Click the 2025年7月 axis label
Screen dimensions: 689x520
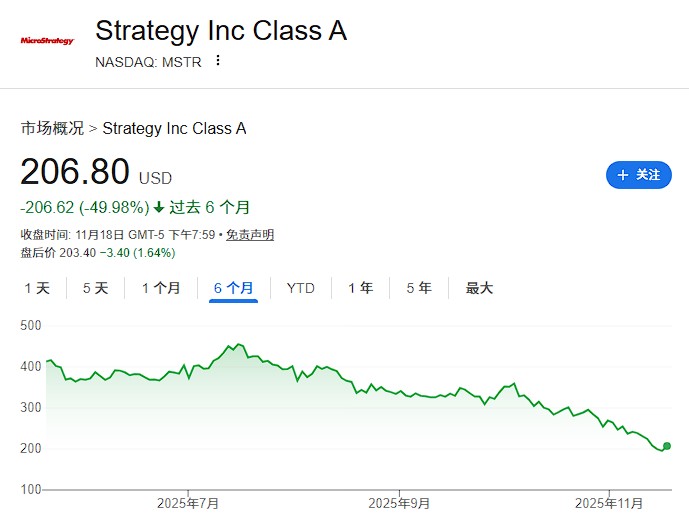[x=188, y=504]
